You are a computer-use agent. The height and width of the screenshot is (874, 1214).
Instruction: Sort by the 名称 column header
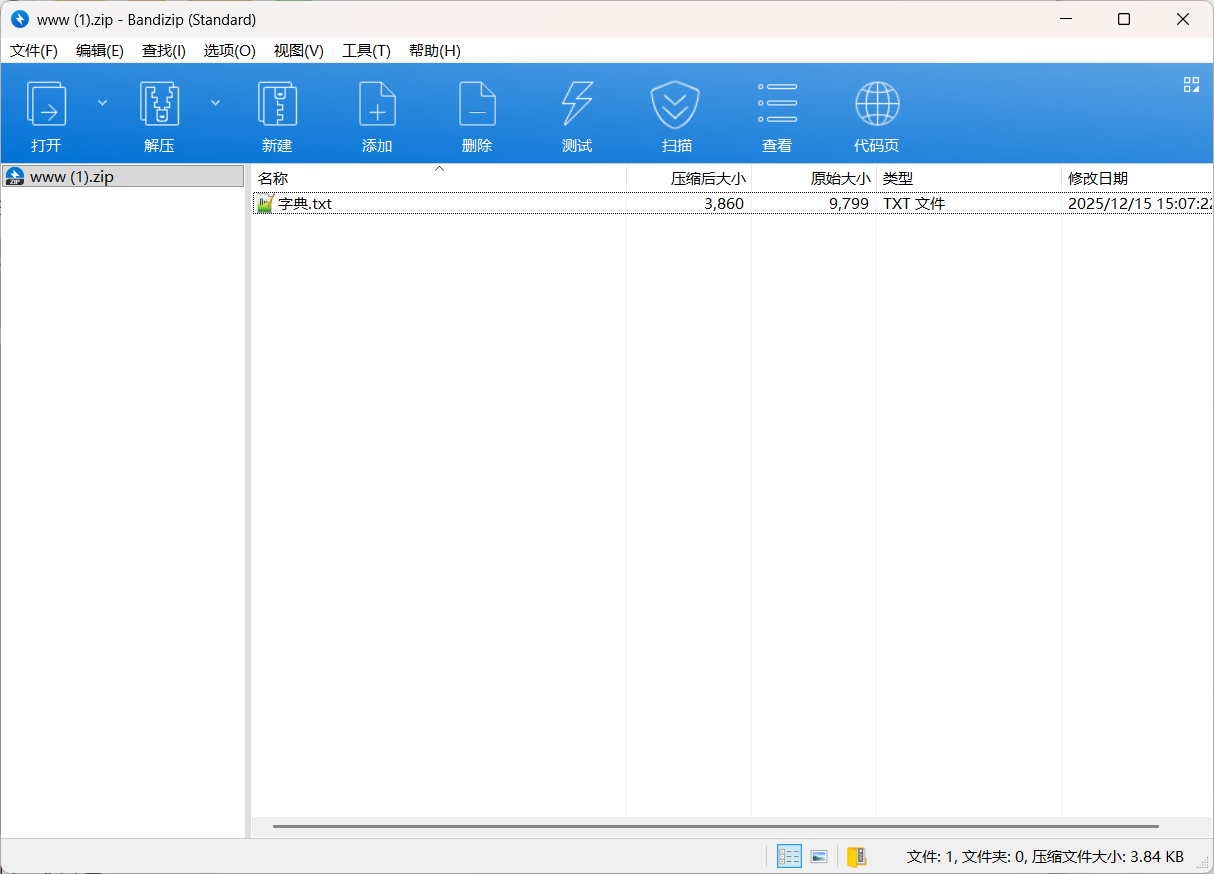pos(439,179)
